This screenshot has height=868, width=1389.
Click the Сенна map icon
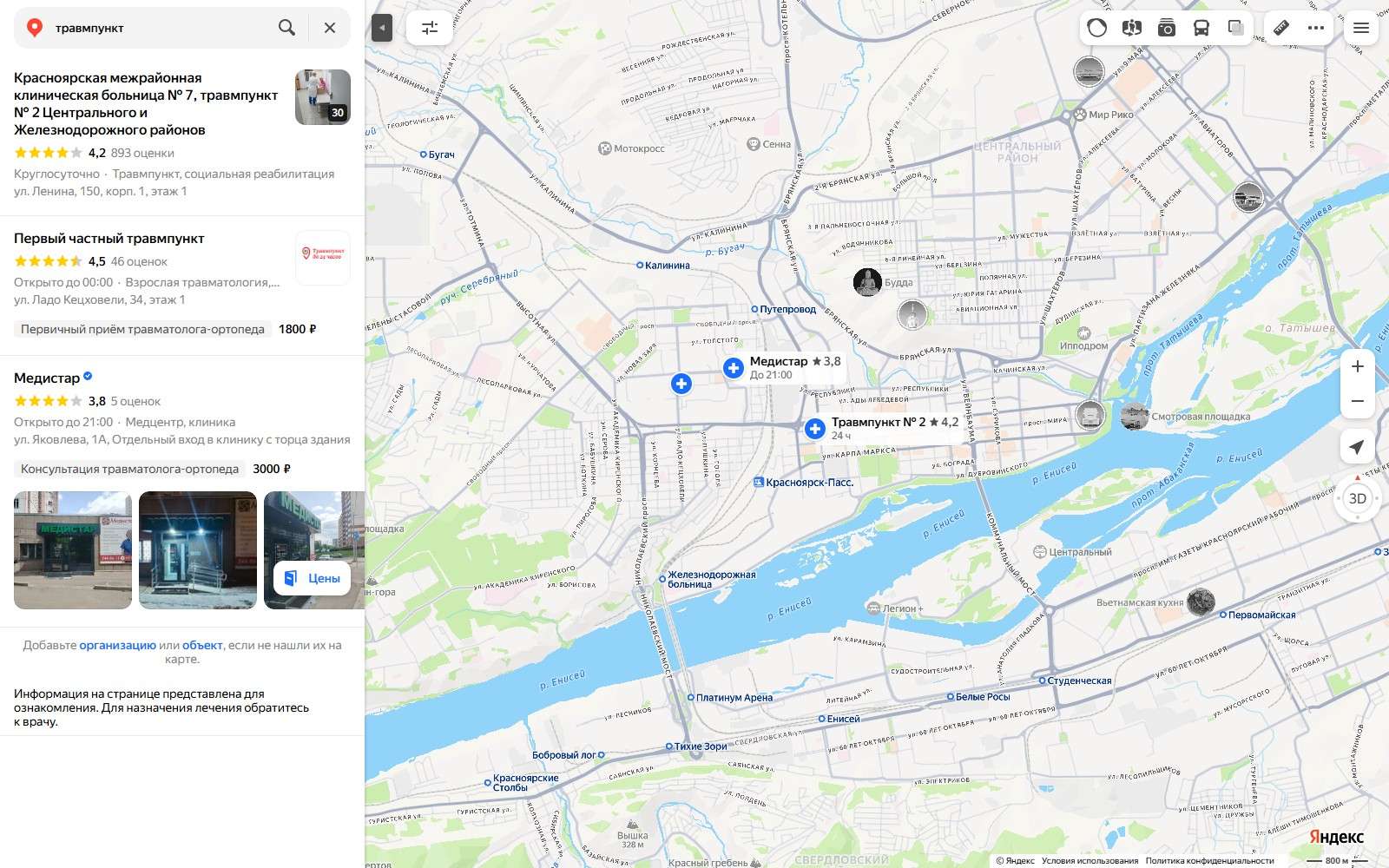(x=754, y=144)
